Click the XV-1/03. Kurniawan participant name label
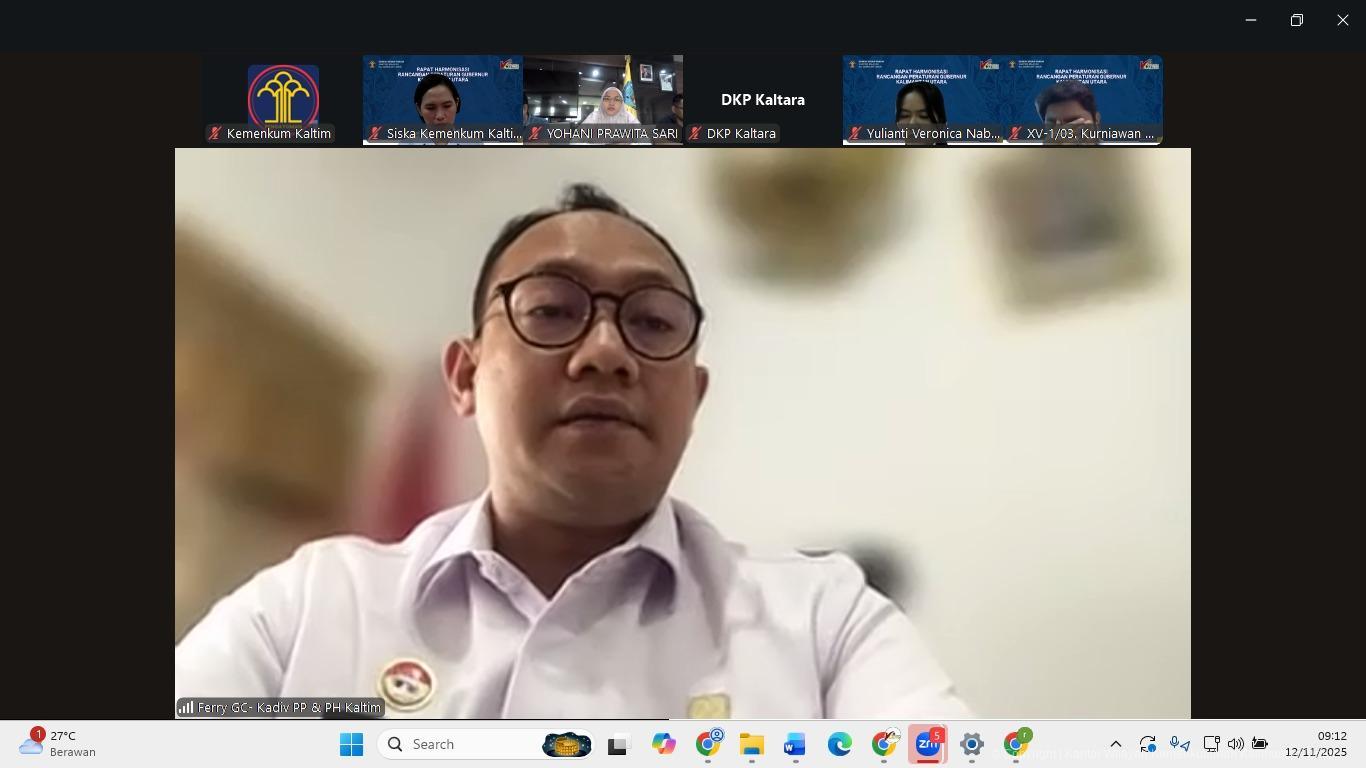Screen dimensions: 1366x768 click(x=1089, y=133)
